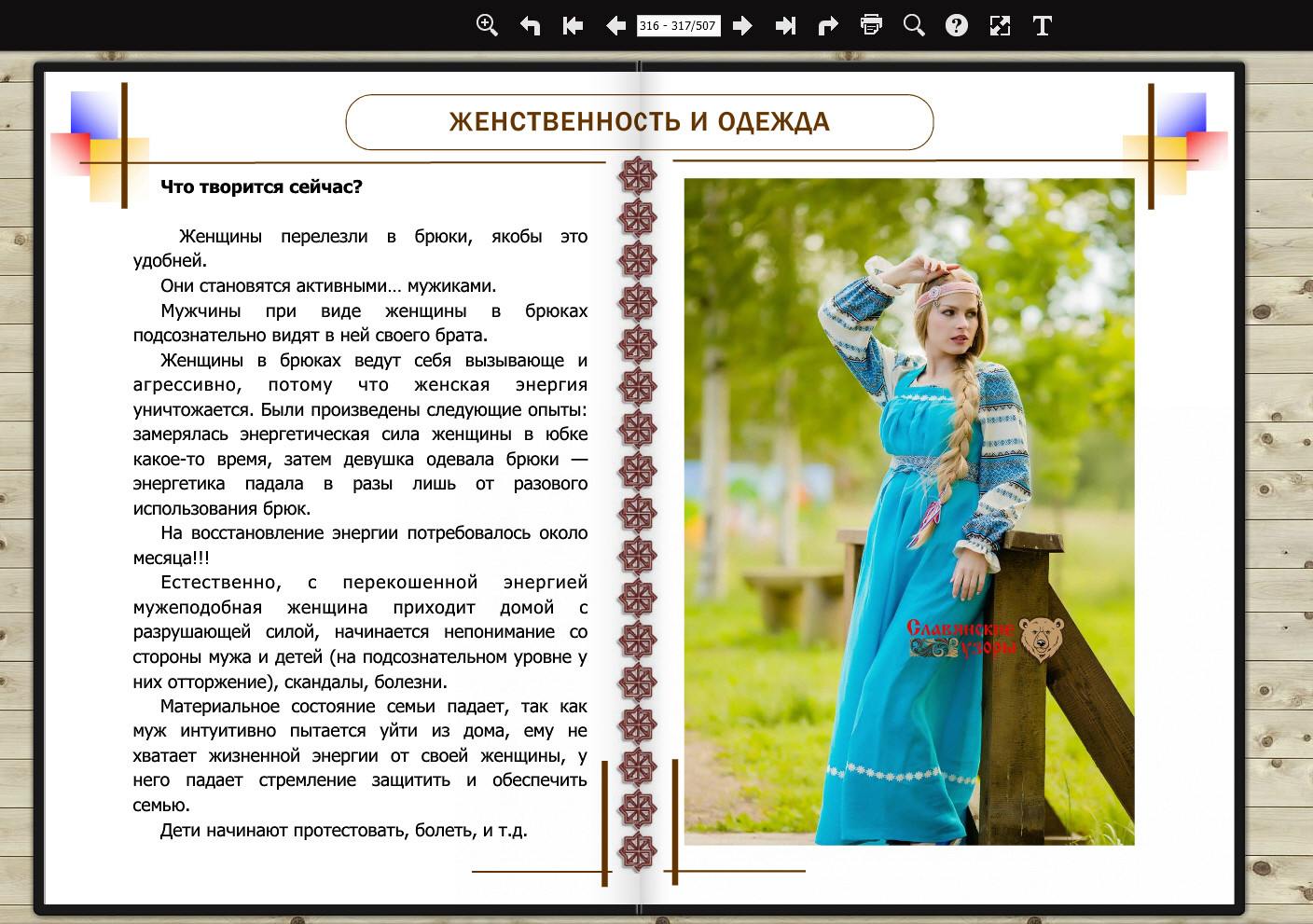Image resolution: width=1313 pixels, height=924 pixels.
Task: Open the help question mark icon
Action: pyautogui.click(x=957, y=25)
